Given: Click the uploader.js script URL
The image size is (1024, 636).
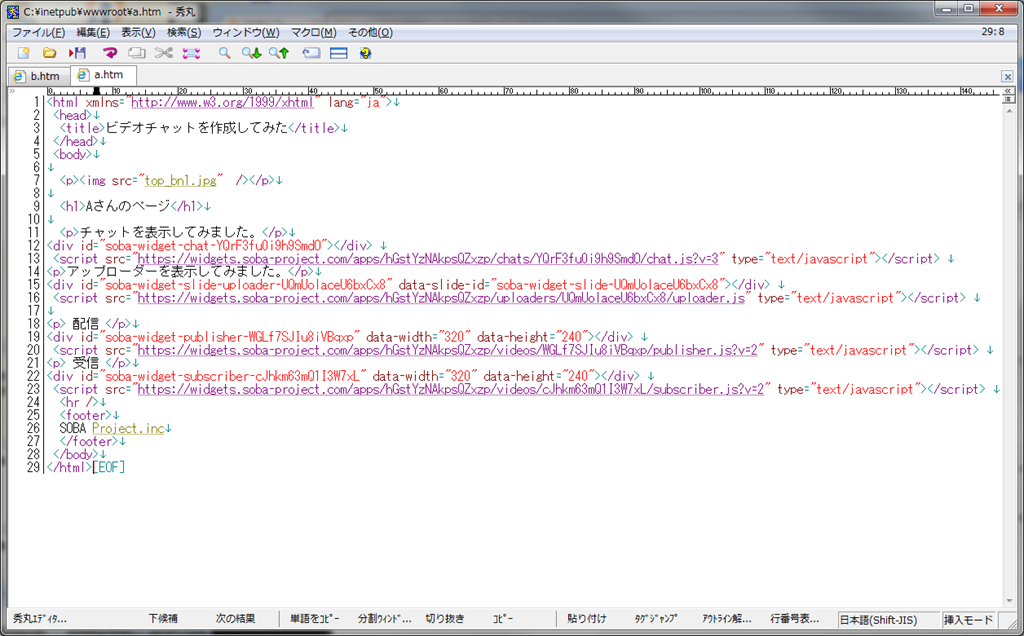Looking at the screenshot, I should click(441, 298).
